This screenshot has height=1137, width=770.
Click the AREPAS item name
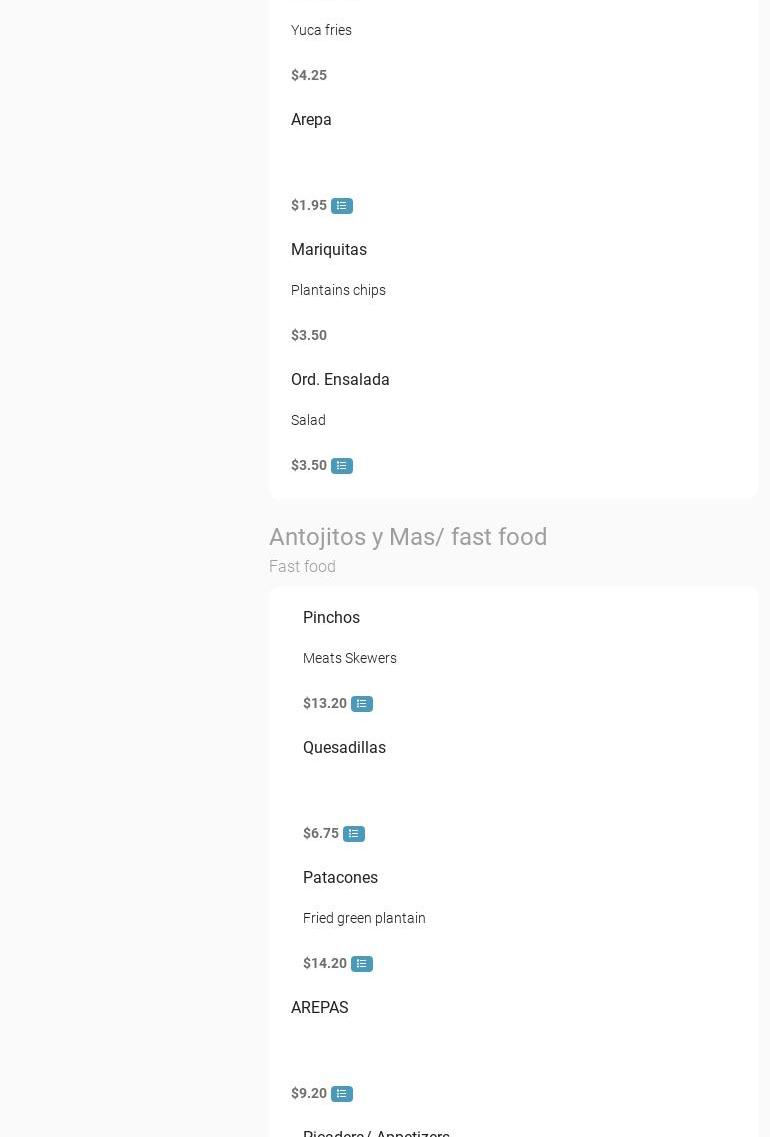(x=320, y=1008)
